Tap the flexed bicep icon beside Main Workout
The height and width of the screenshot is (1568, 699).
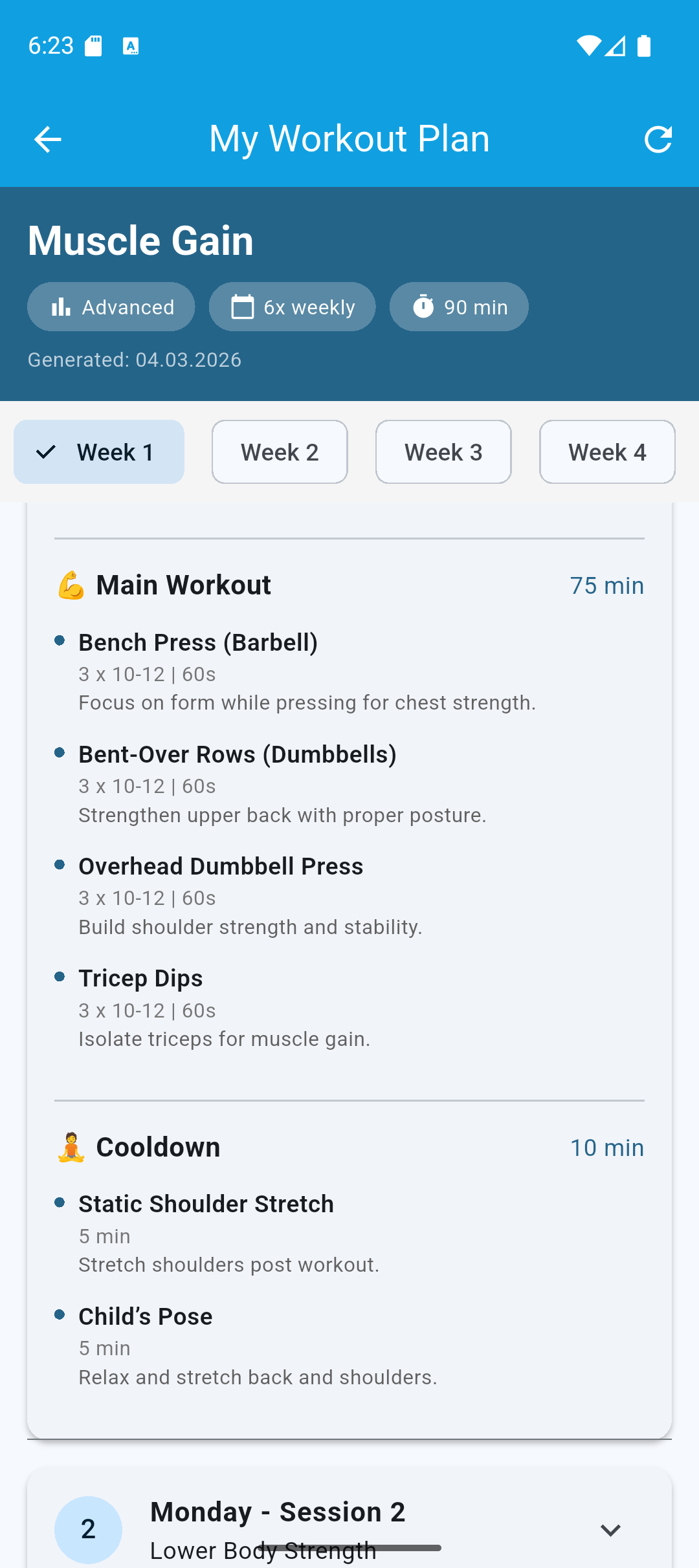[x=70, y=584]
